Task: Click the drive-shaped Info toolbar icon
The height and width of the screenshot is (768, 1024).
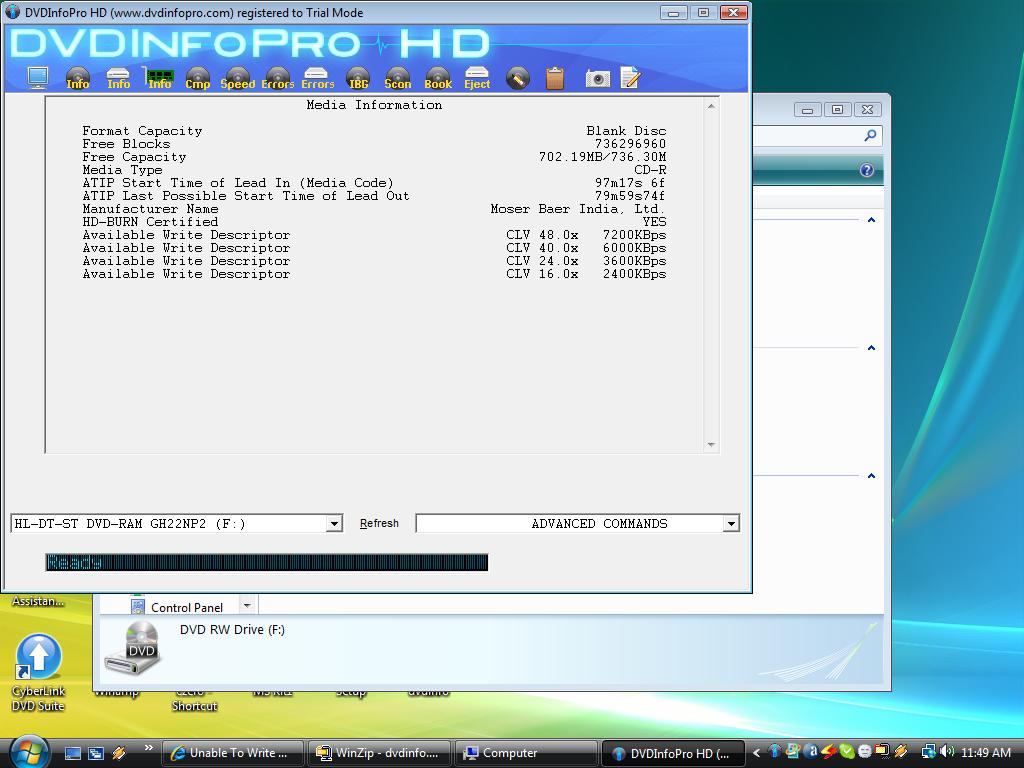Action: [x=118, y=78]
